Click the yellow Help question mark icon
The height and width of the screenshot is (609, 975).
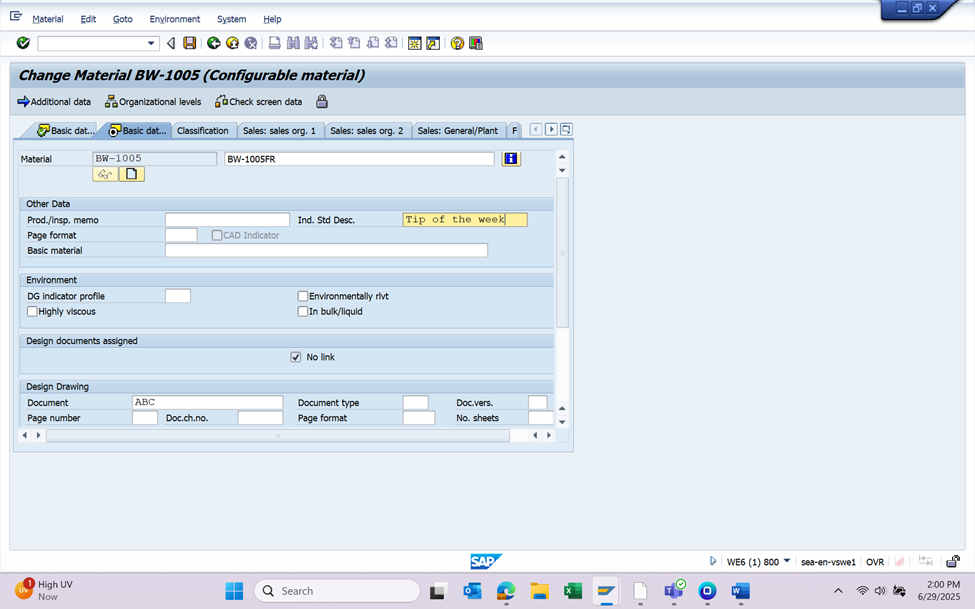click(x=457, y=43)
